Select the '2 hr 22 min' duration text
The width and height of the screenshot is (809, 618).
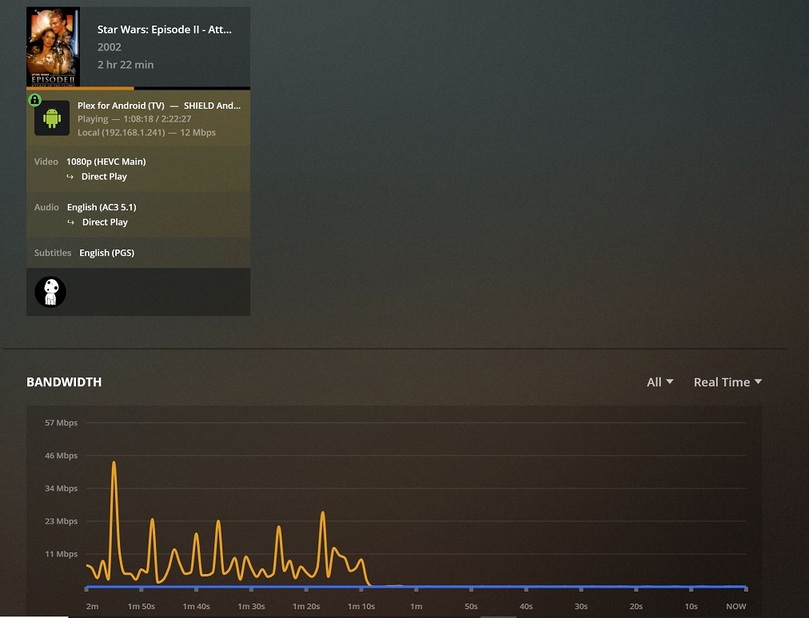point(125,65)
